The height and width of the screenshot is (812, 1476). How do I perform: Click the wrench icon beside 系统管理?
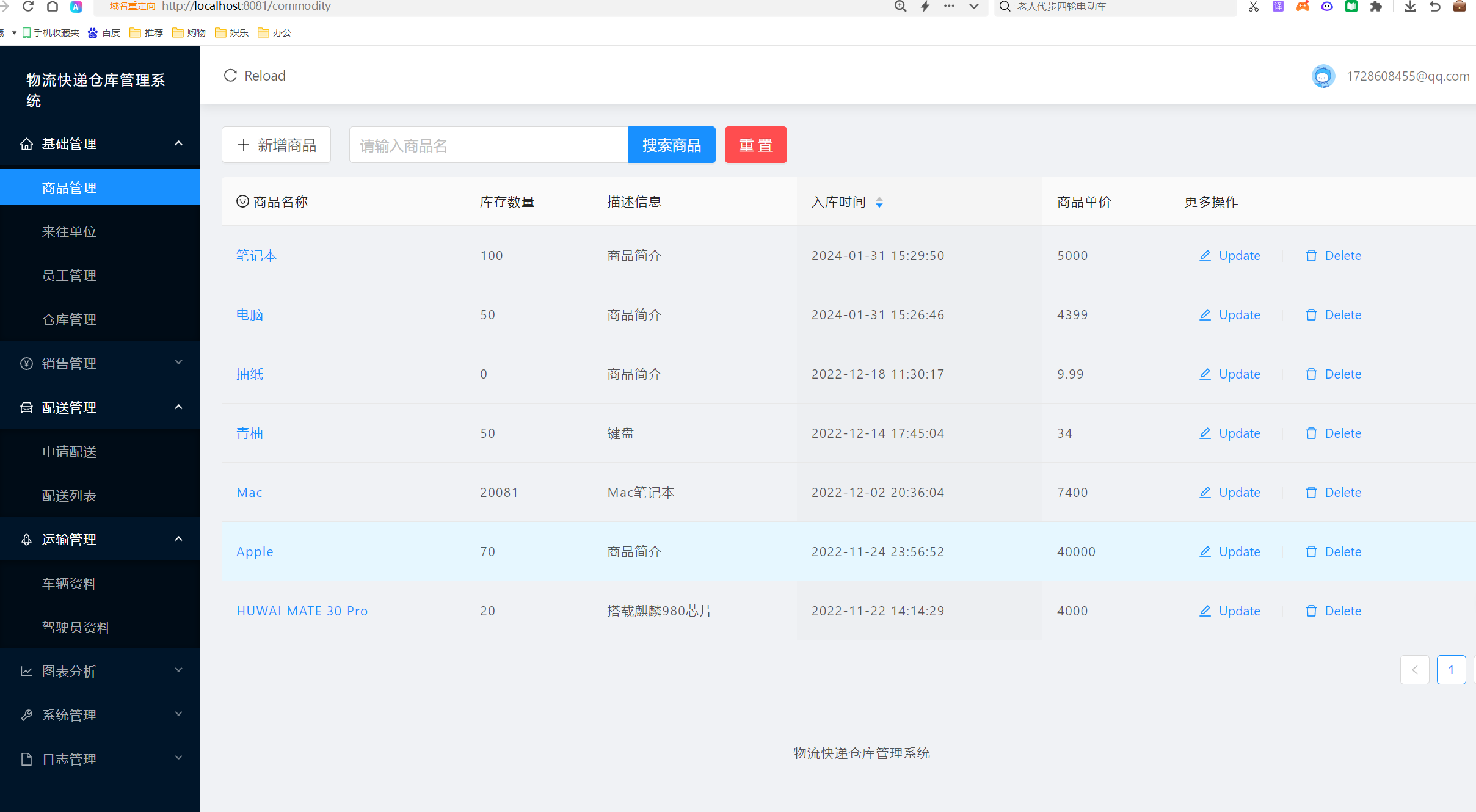coord(26,715)
